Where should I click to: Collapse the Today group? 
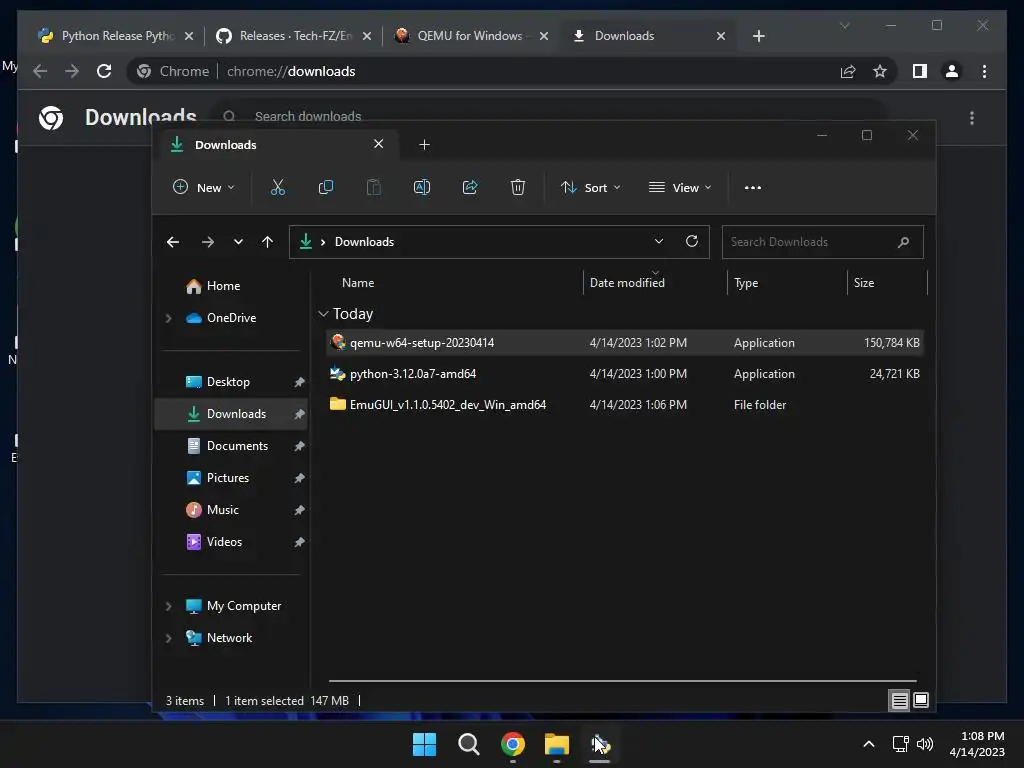pos(323,314)
